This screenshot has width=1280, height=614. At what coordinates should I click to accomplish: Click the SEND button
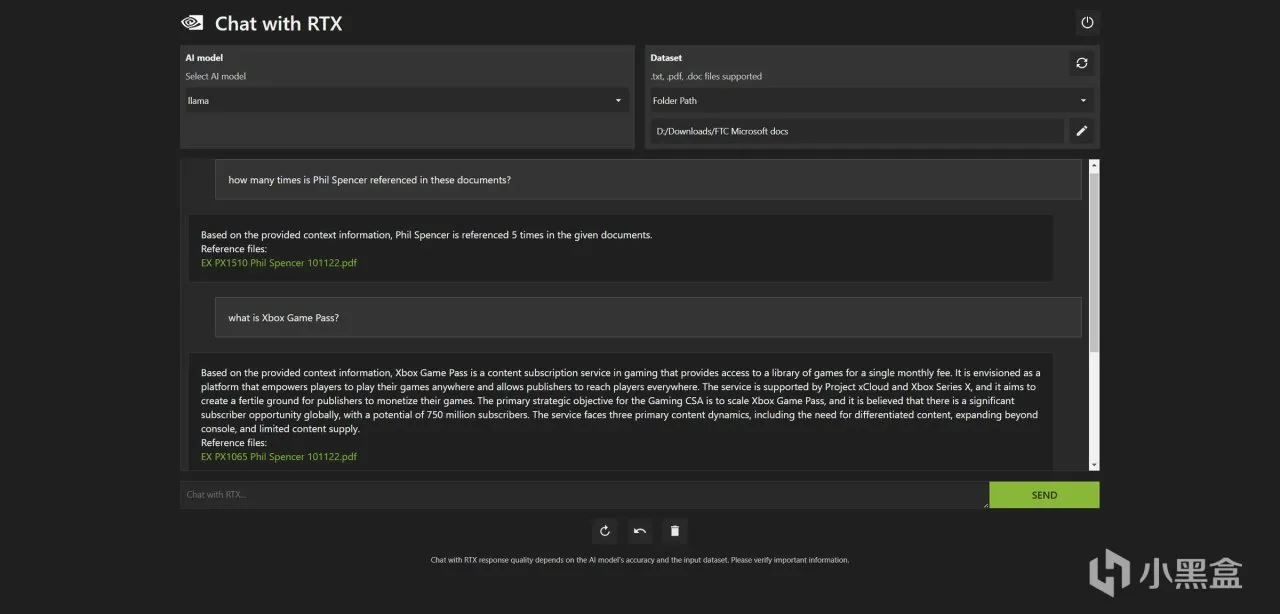(1044, 495)
